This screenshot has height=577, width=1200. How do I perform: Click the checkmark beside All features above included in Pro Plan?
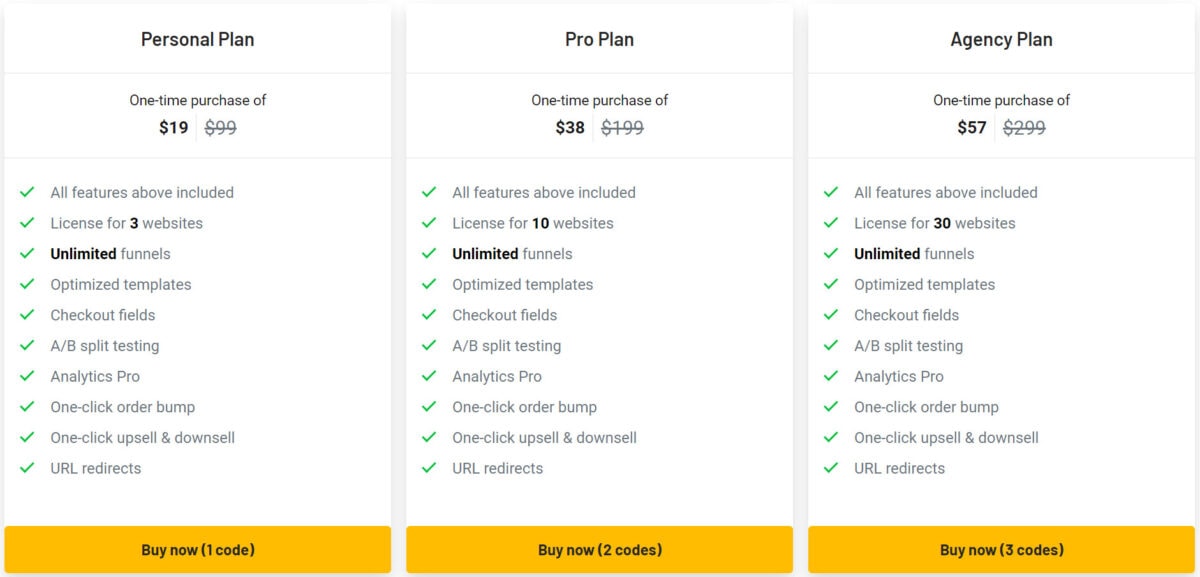pyautogui.click(x=430, y=192)
